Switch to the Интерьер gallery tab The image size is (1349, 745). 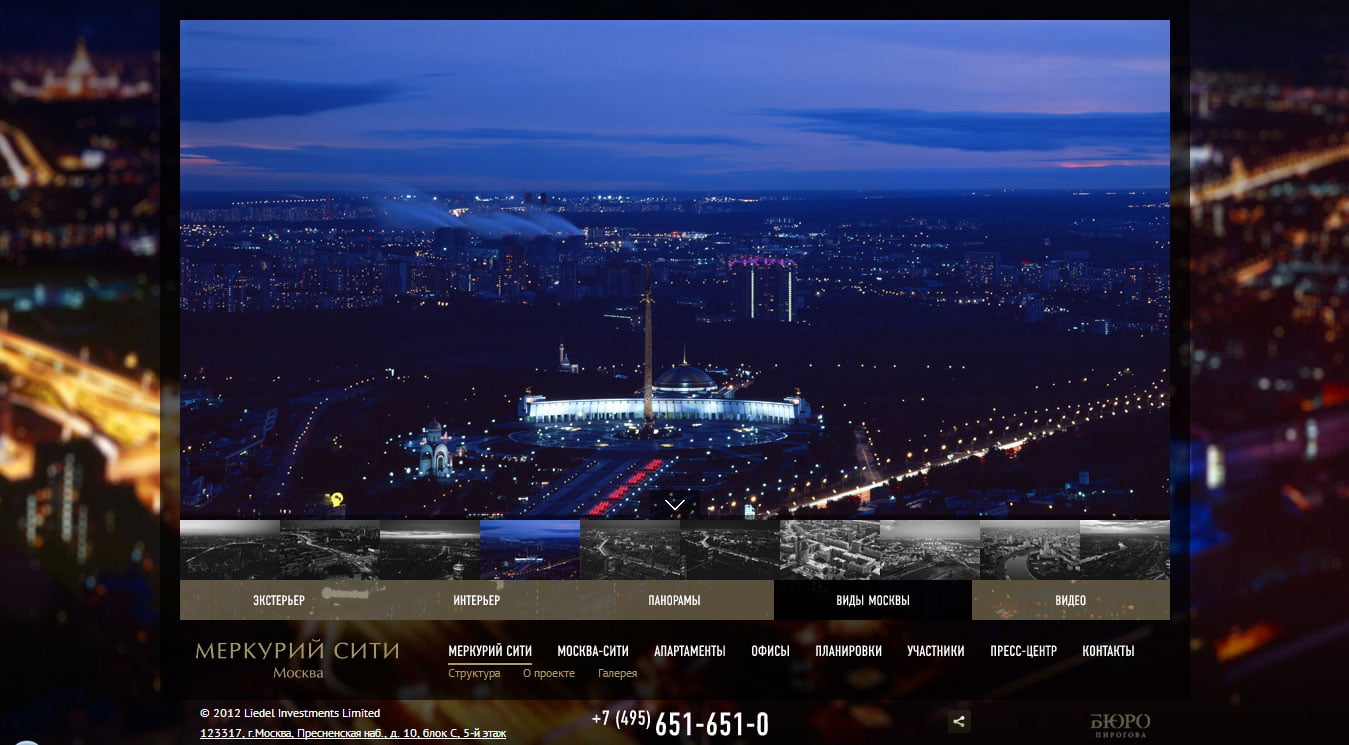(x=476, y=600)
